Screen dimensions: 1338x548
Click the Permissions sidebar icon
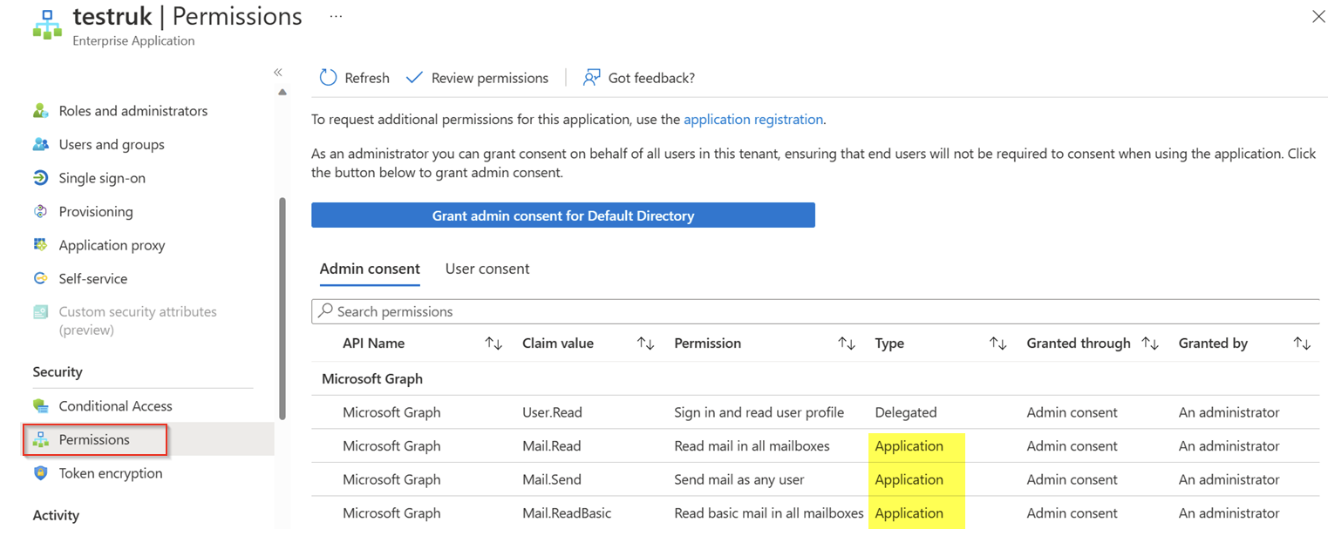[41, 440]
